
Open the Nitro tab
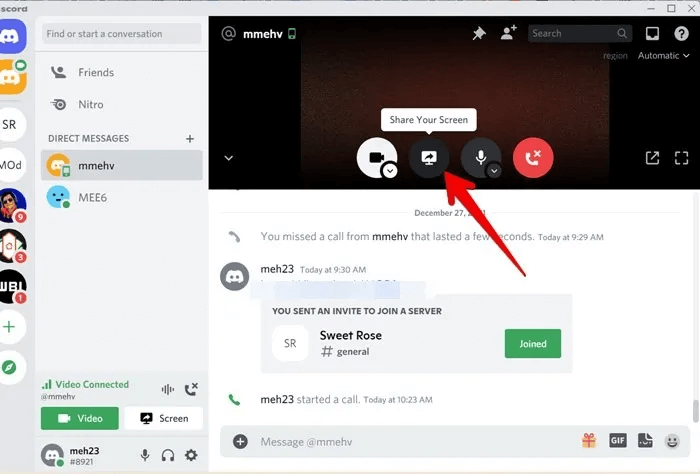coord(121,104)
